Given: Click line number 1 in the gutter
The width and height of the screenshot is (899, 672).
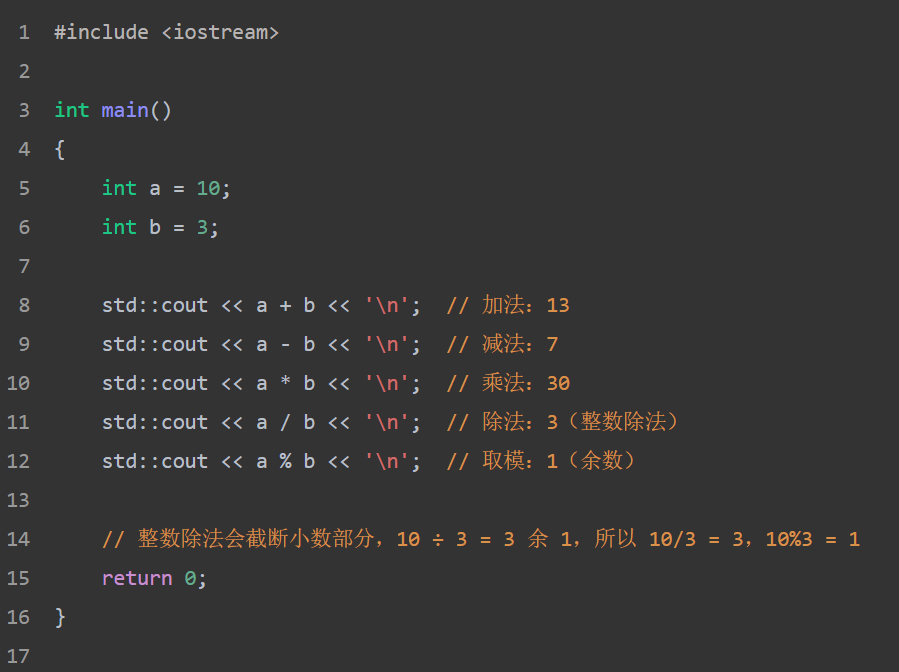Looking at the screenshot, I should click(x=24, y=32).
